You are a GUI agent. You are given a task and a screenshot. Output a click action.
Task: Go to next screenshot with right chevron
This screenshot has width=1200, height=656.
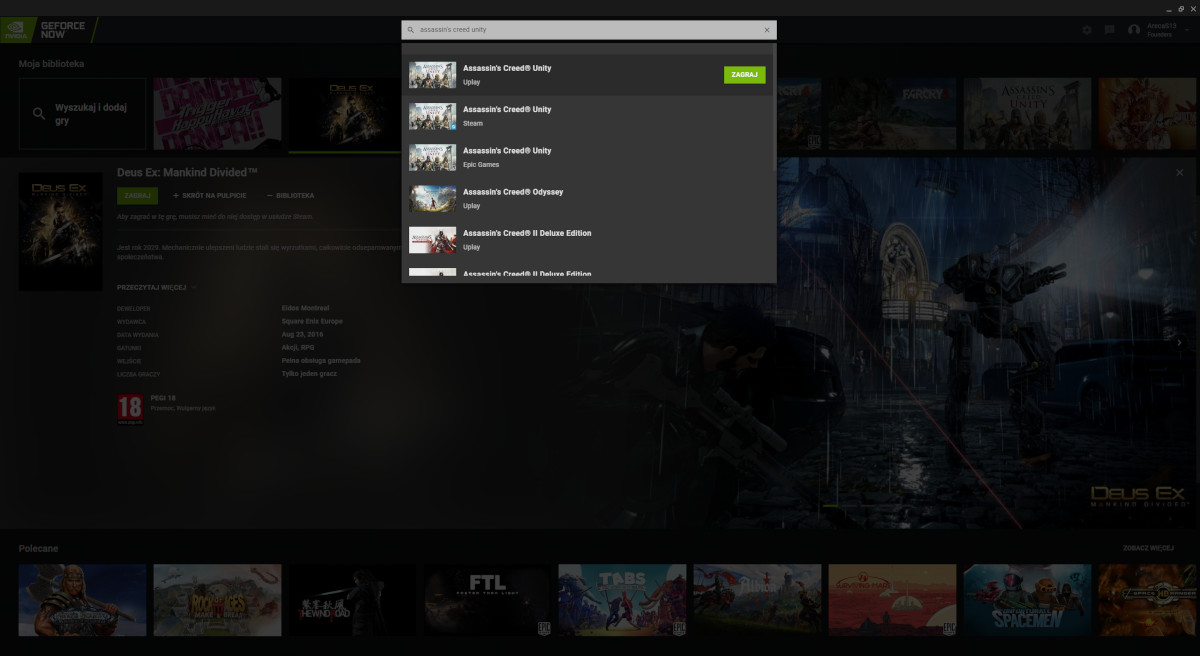1179,343
